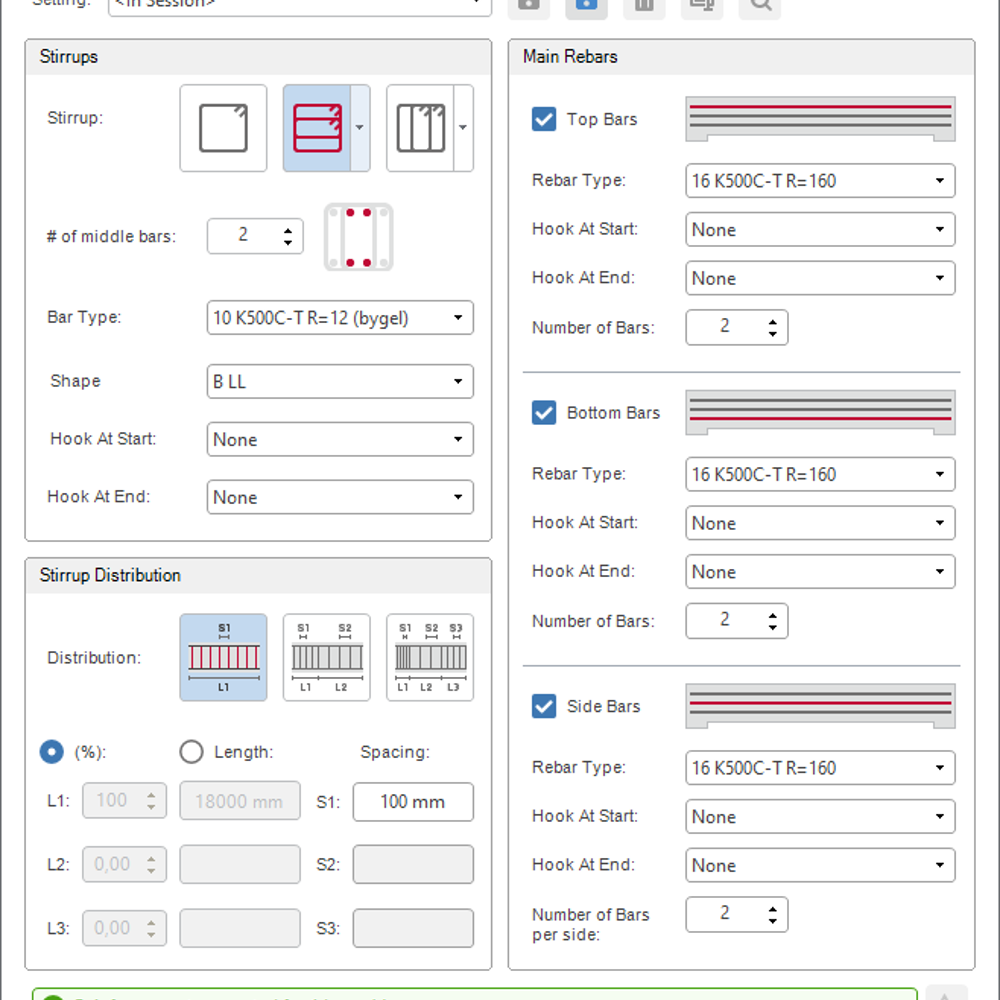Screen dimensions: 1000x1000
Task: Click the middle bars cross-section preview icon
Action: point(358,237)
